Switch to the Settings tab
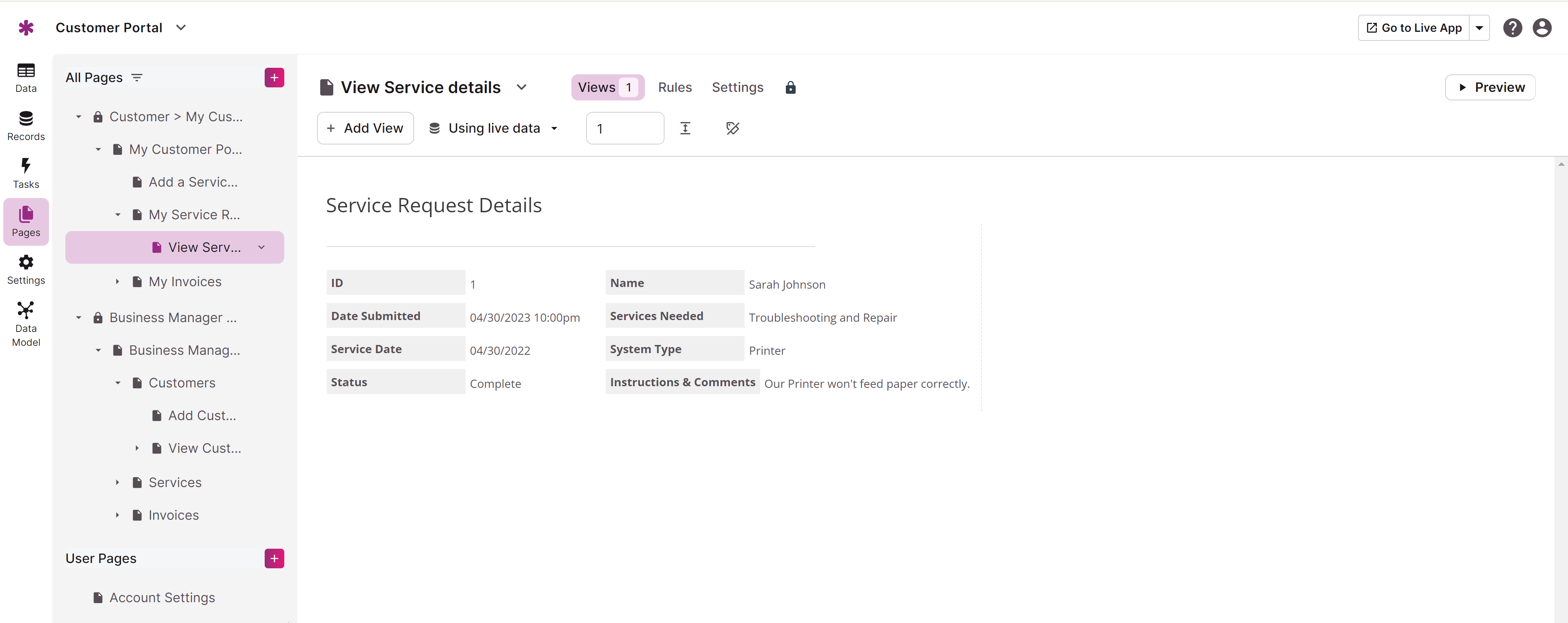The height and width of the screenshot is (623, 1568). coord(737,88)
